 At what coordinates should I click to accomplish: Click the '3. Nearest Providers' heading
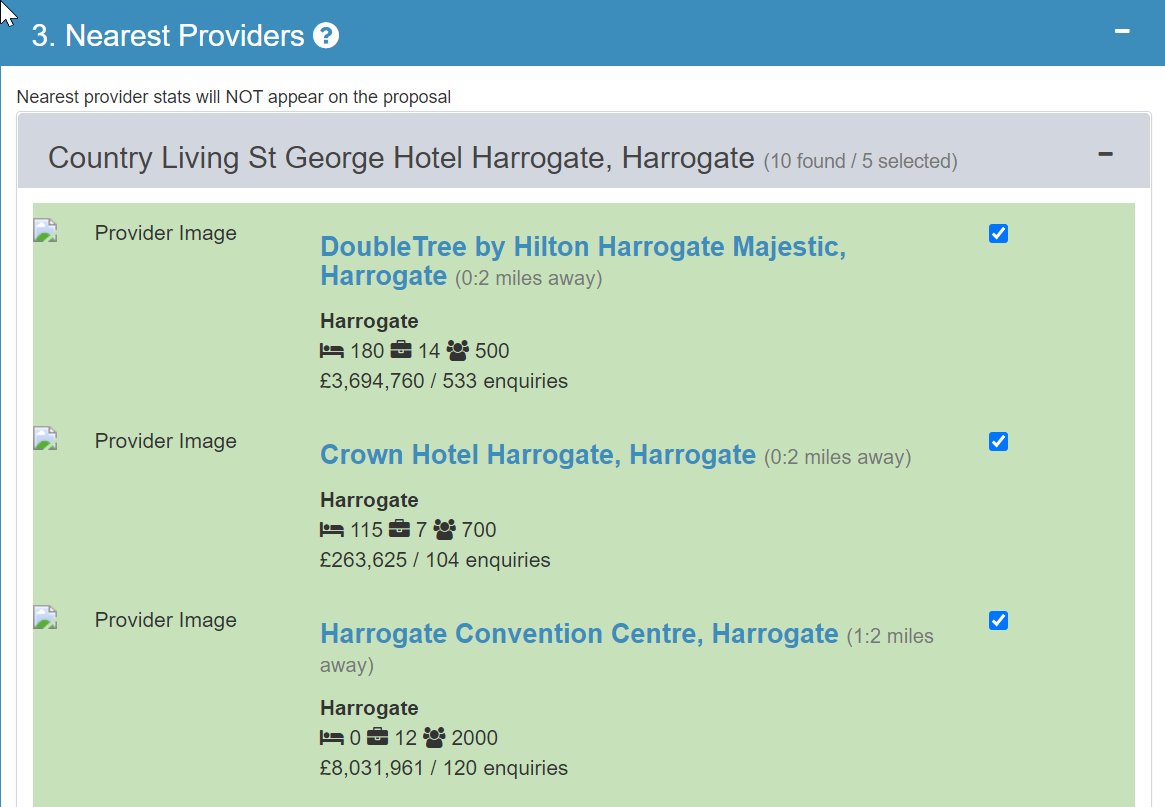point(168,36)
